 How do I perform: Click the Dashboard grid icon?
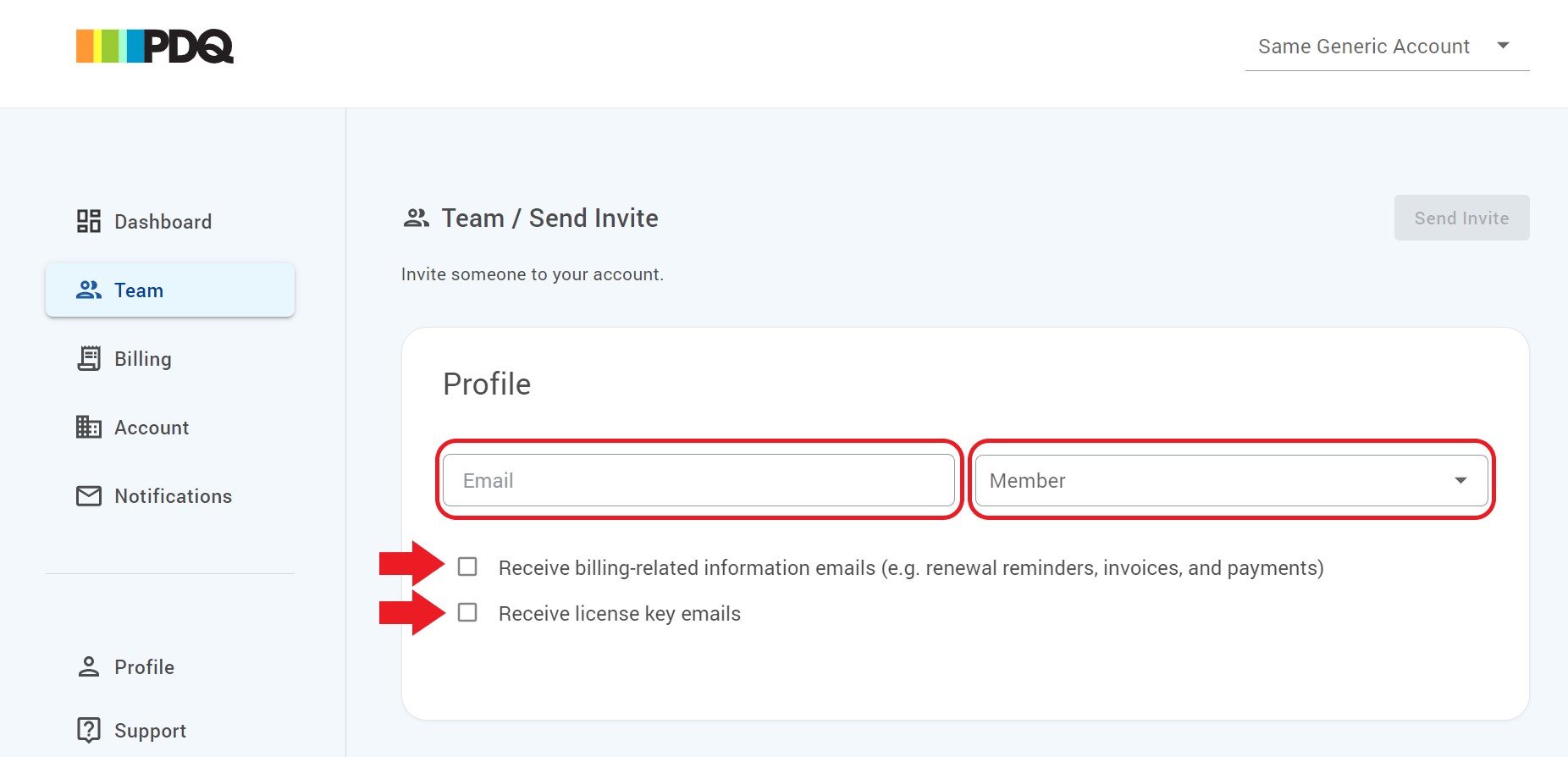tap(89, 221)
